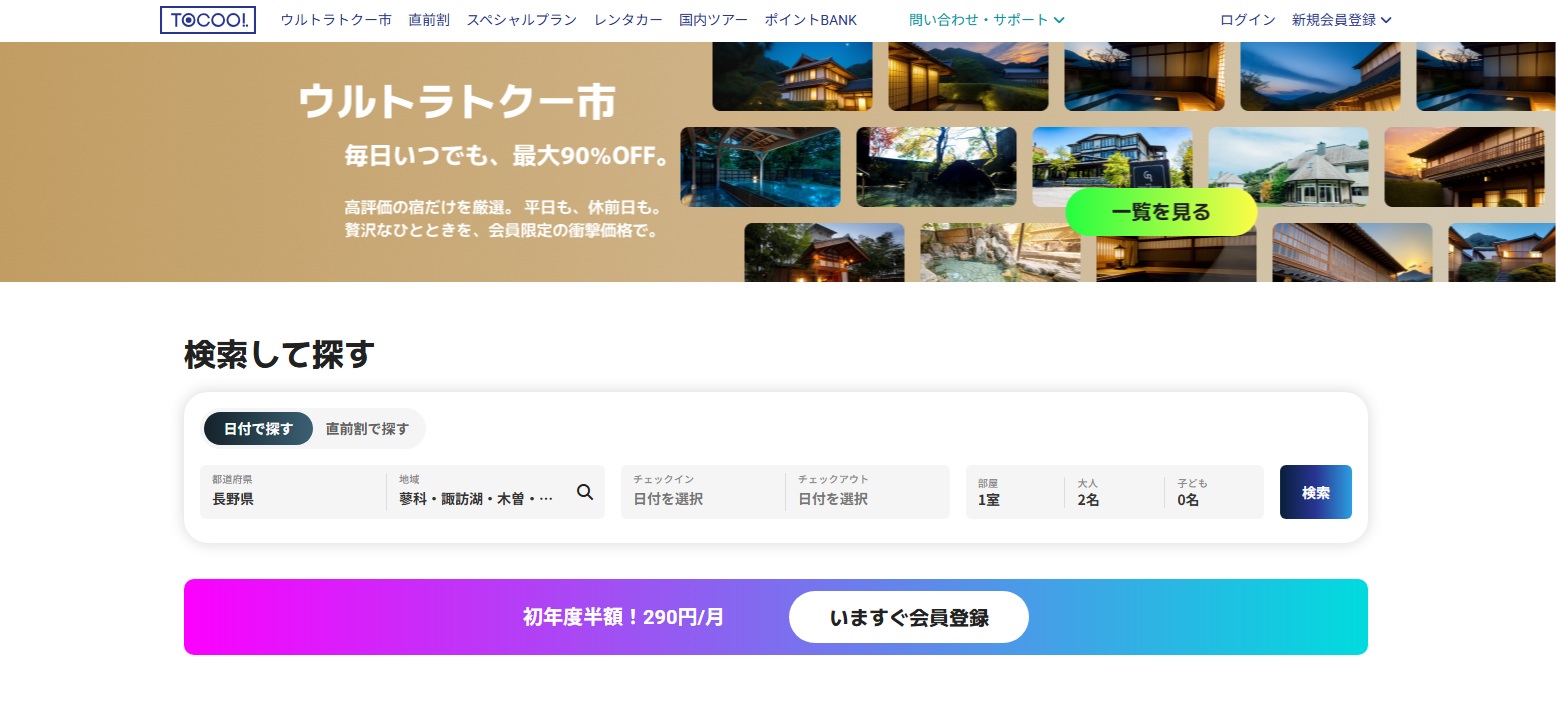Viewport: 1556px width, 701px height.
Task: Switch to 直前割で探す search mode
Action: (x=367, y=429)
